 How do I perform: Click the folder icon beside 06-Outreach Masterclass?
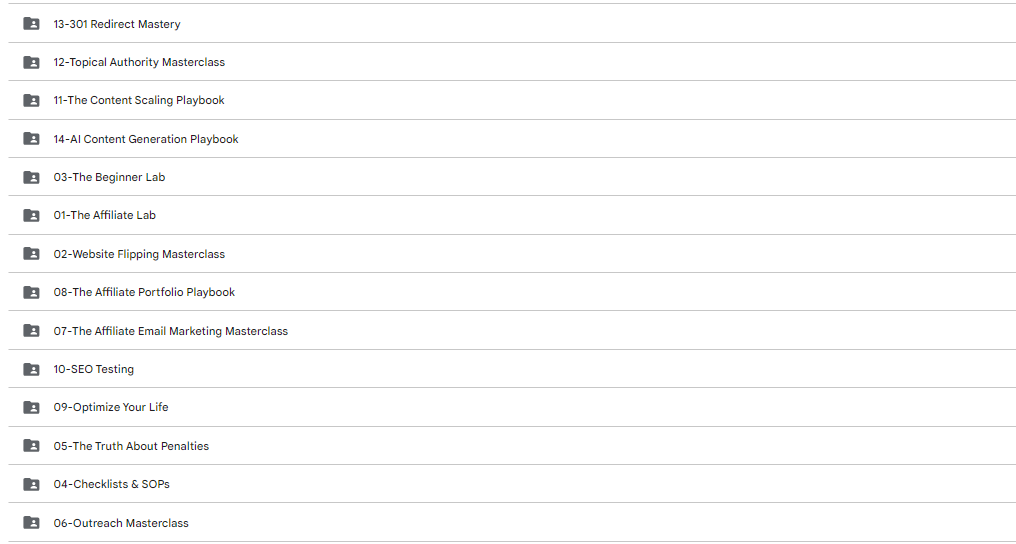click(x=31, y=523)
